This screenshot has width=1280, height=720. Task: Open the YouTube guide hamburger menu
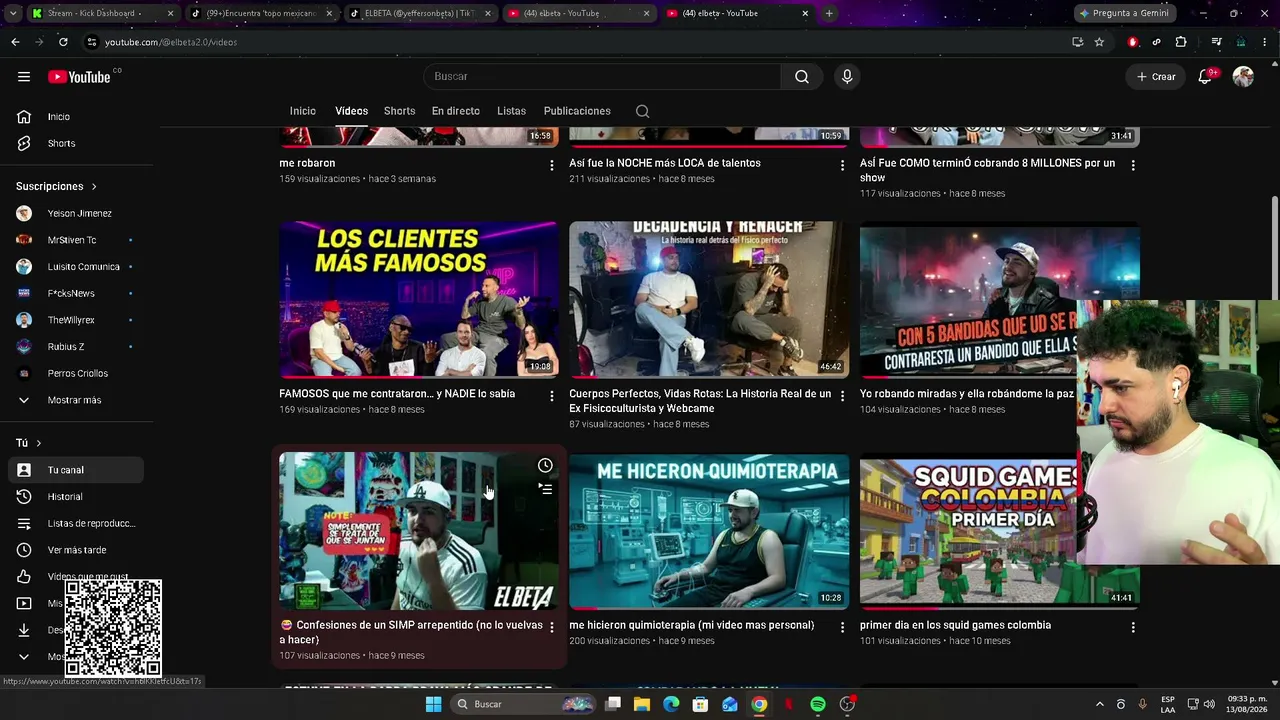tap(24, 77)
